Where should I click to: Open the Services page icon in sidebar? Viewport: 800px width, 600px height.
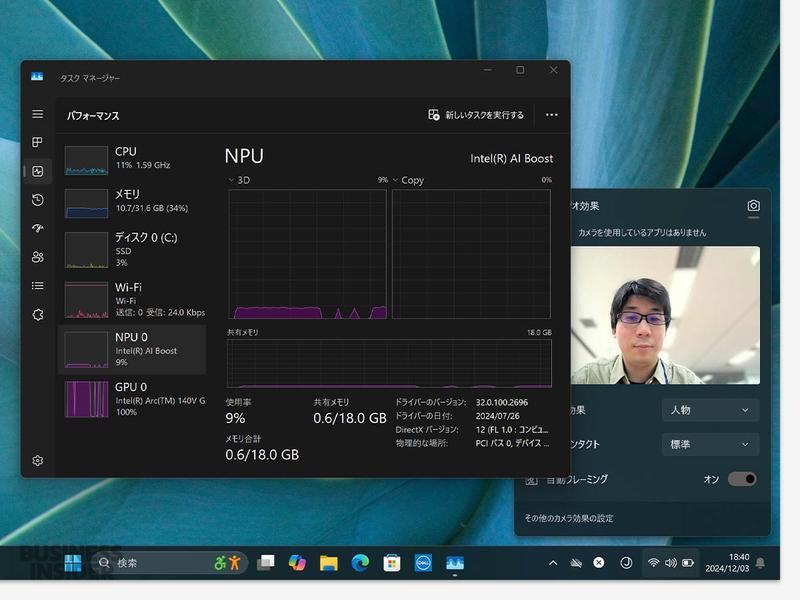pos(38,314)
